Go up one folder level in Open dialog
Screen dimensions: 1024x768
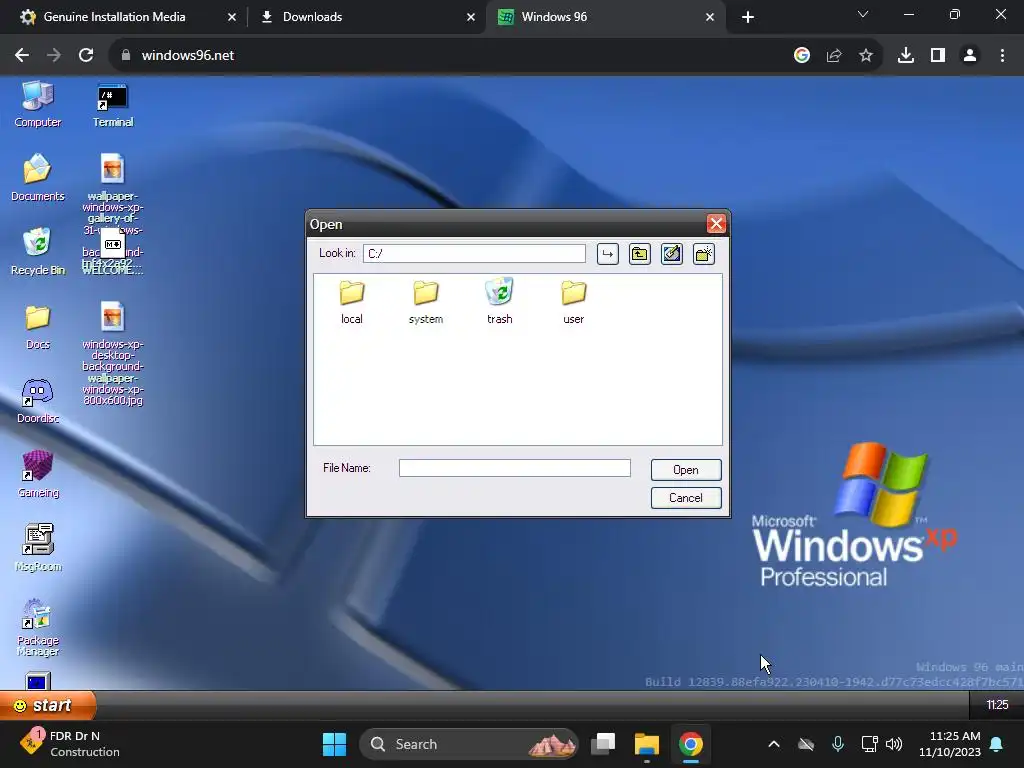coord(639,254)
